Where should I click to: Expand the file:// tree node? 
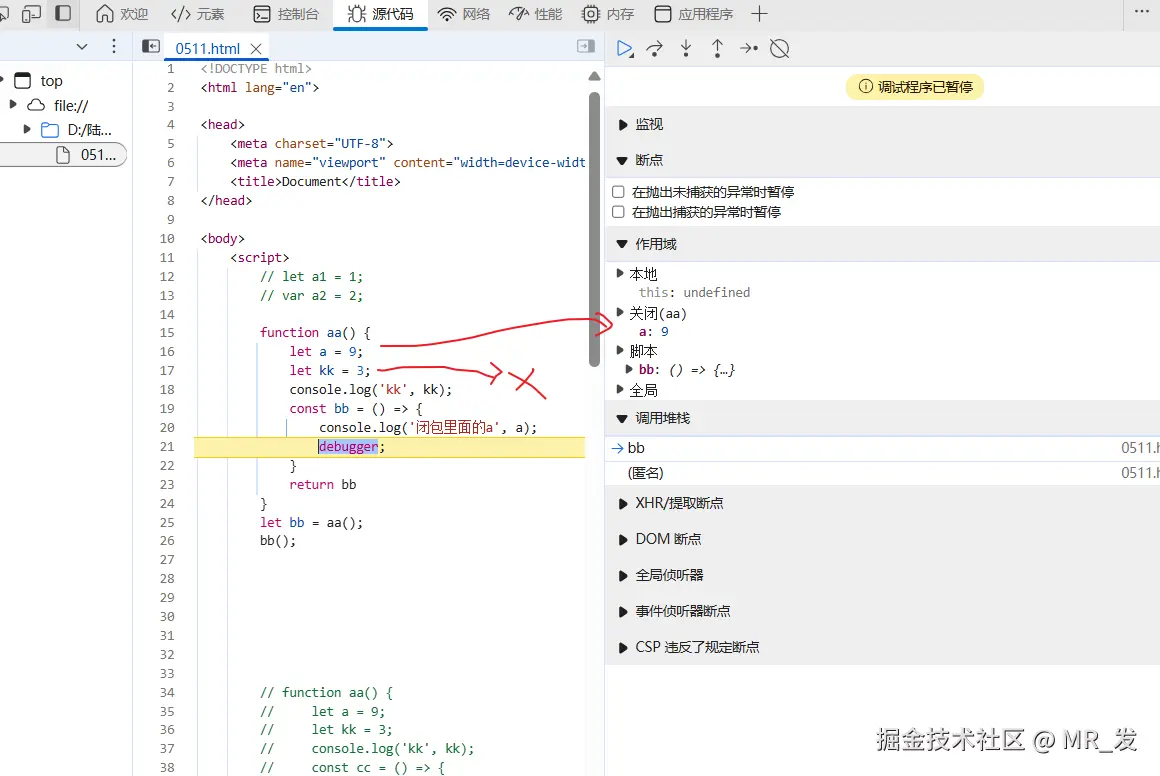coord(13,105)
